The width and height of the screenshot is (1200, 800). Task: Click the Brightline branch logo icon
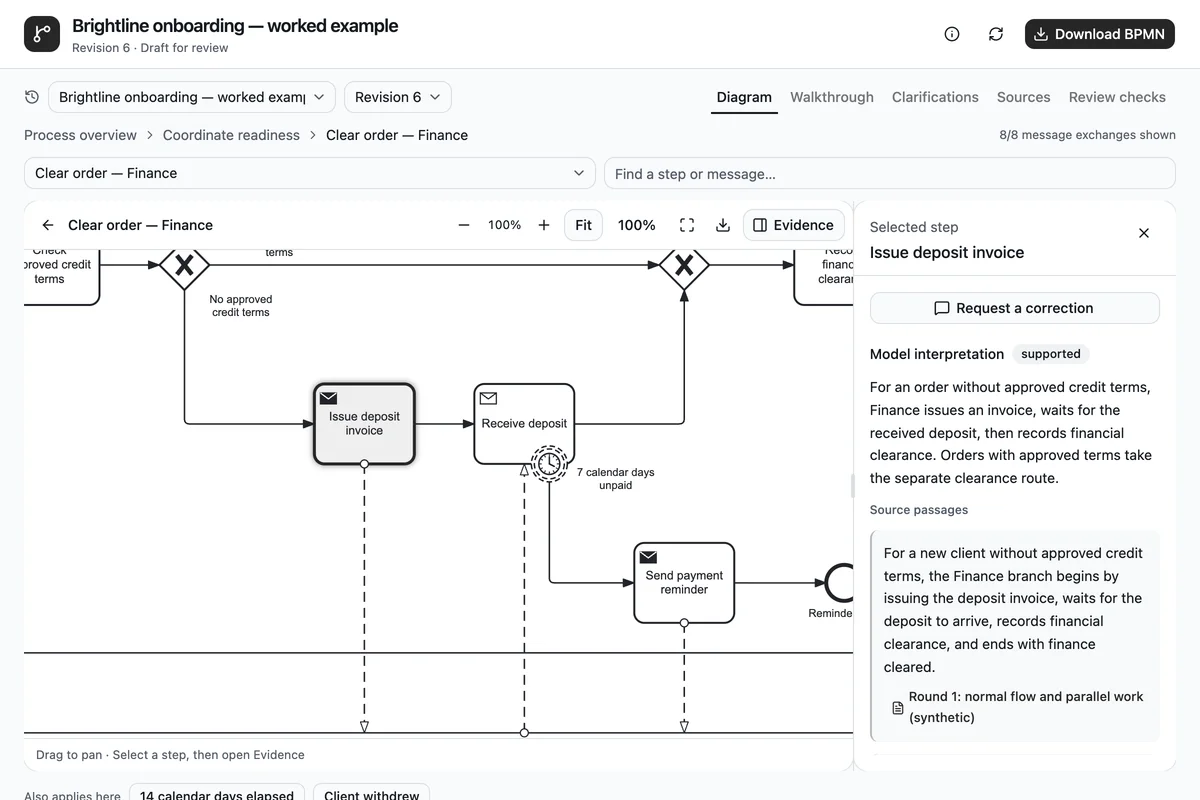(x=42, y=34)
